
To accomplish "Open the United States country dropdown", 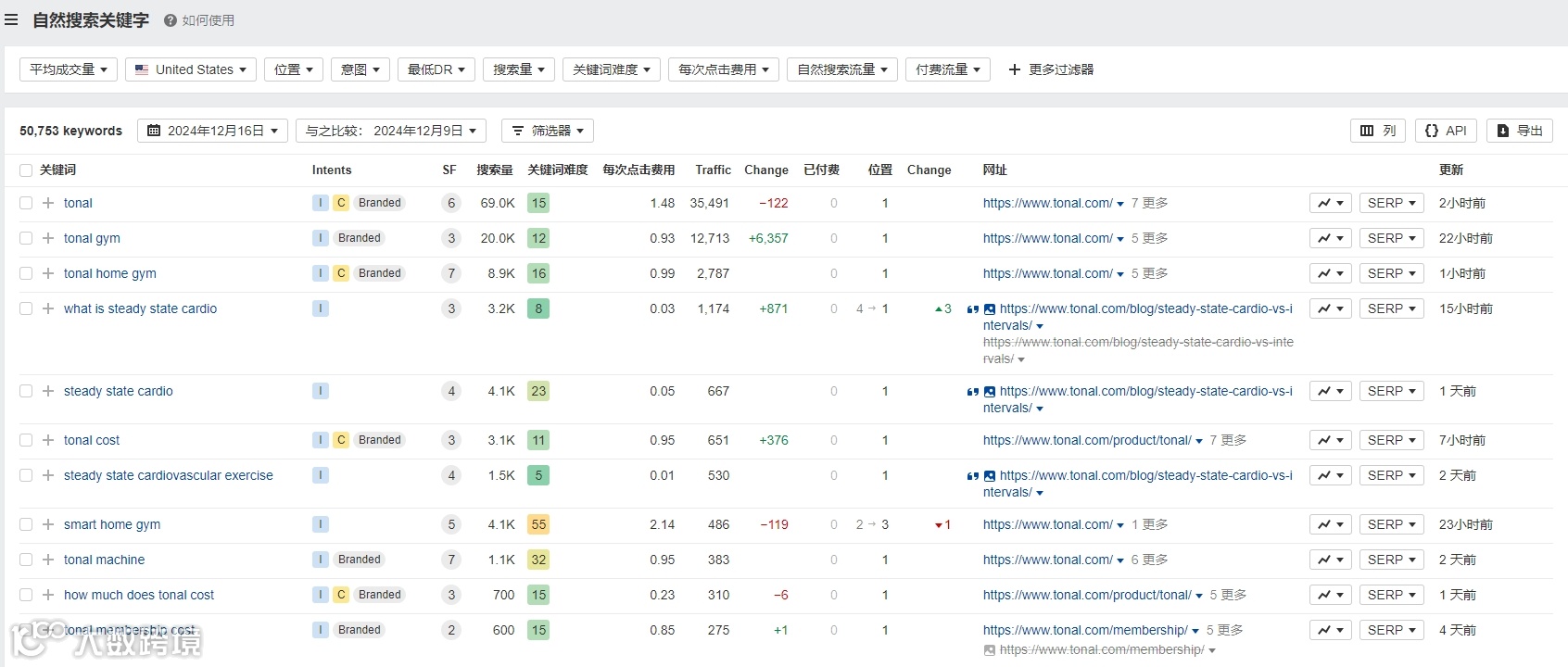I will tap(191, 69).
